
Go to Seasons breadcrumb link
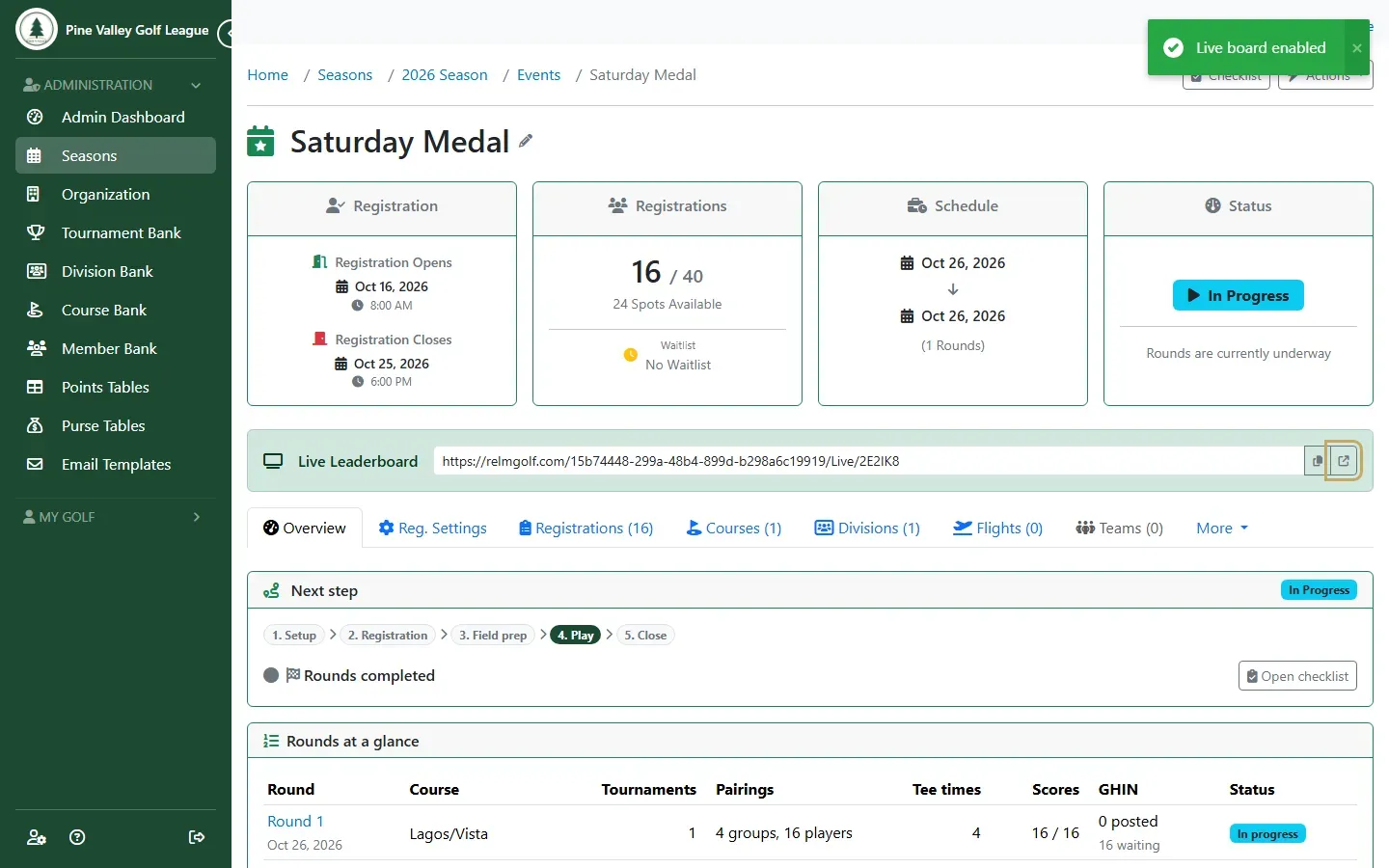click(344, 75)
